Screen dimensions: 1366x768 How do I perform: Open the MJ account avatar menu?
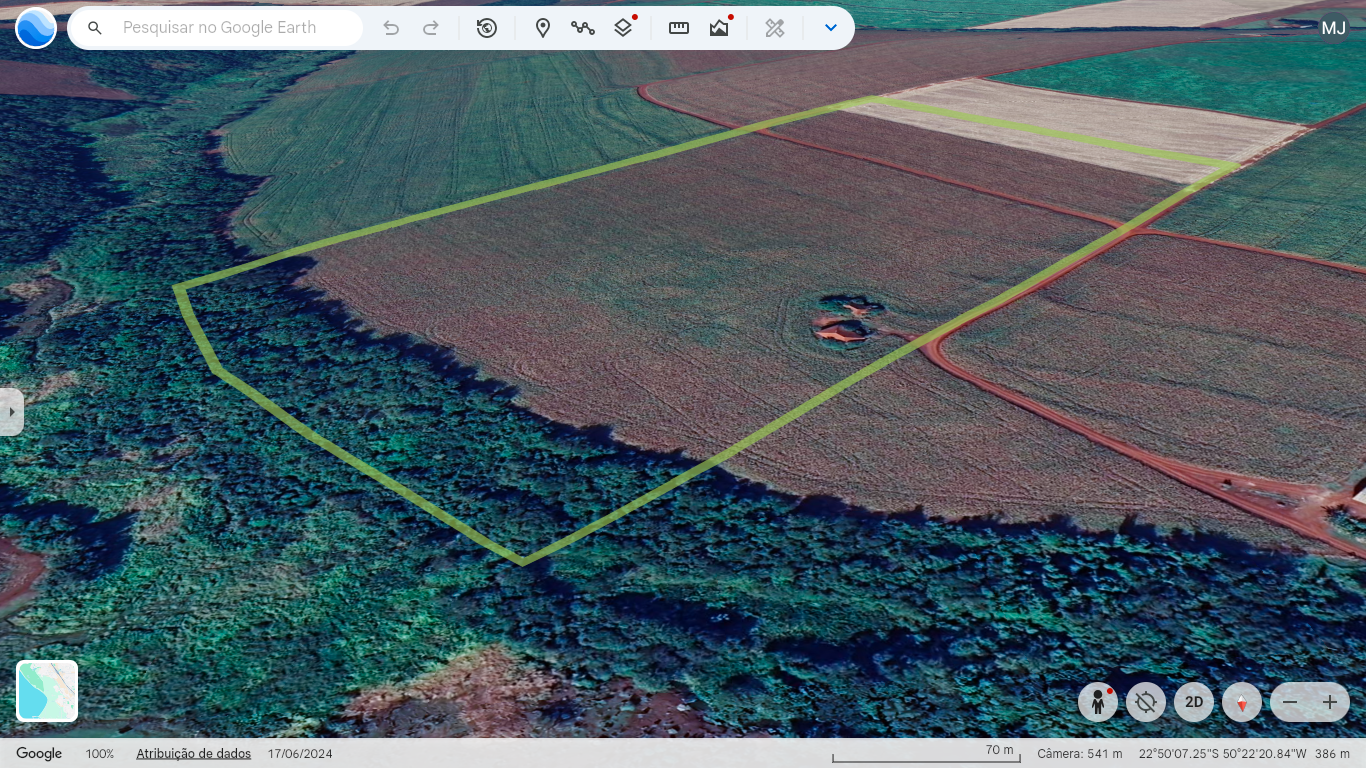pos(1334,28)
